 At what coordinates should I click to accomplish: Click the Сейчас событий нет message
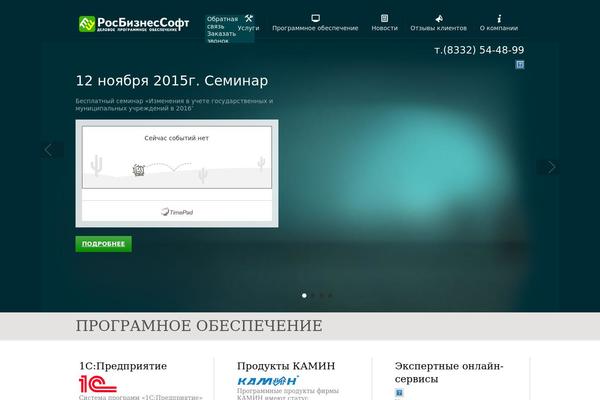[176, 138]
